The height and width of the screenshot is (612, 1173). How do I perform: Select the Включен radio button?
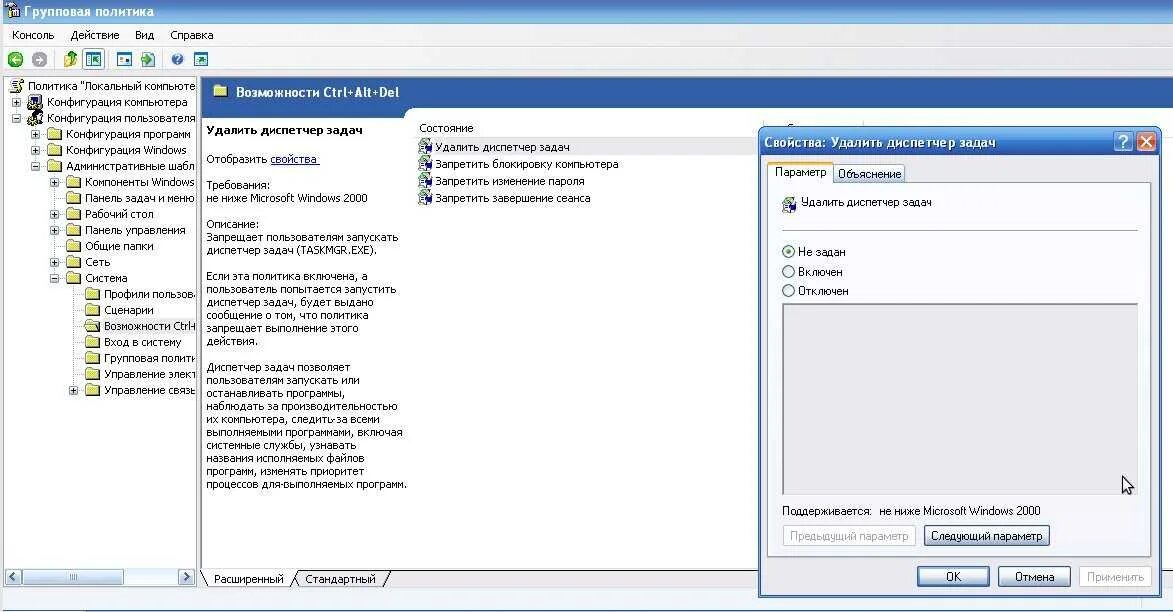[788, 272]
